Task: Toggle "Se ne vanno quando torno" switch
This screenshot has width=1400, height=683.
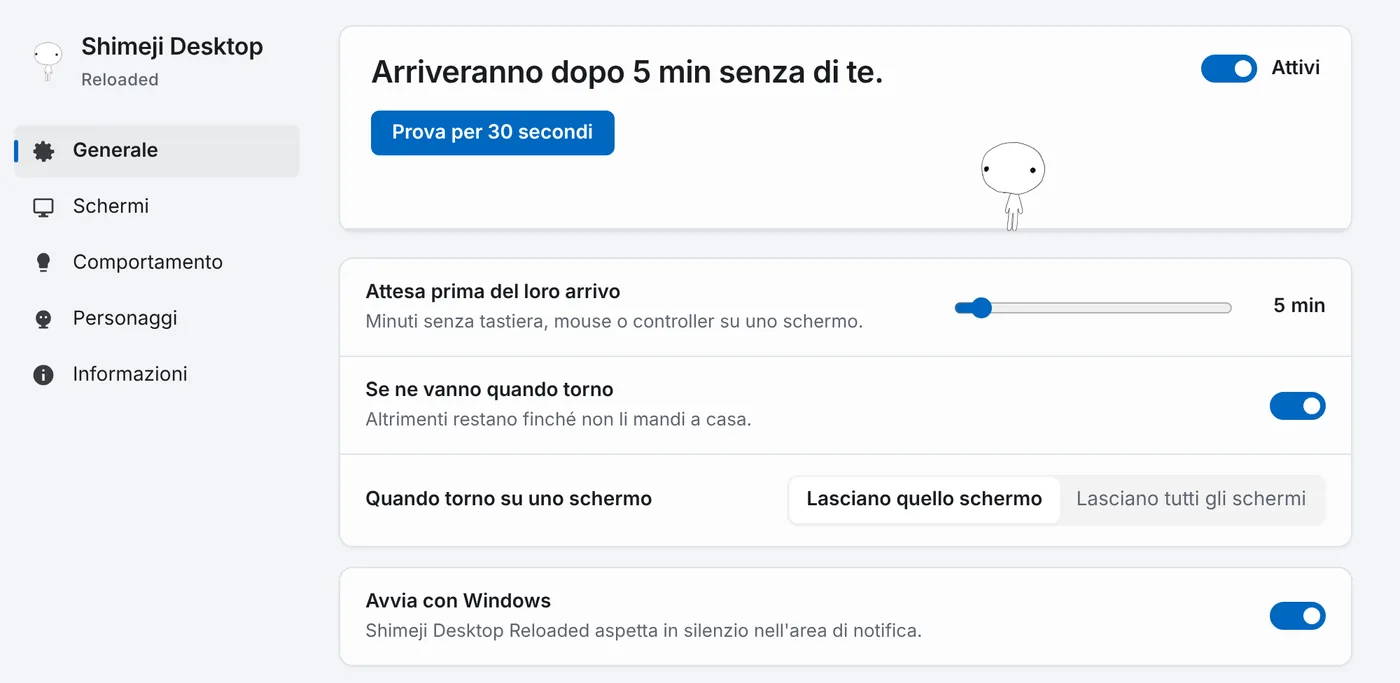Action: coord(1297,406)
